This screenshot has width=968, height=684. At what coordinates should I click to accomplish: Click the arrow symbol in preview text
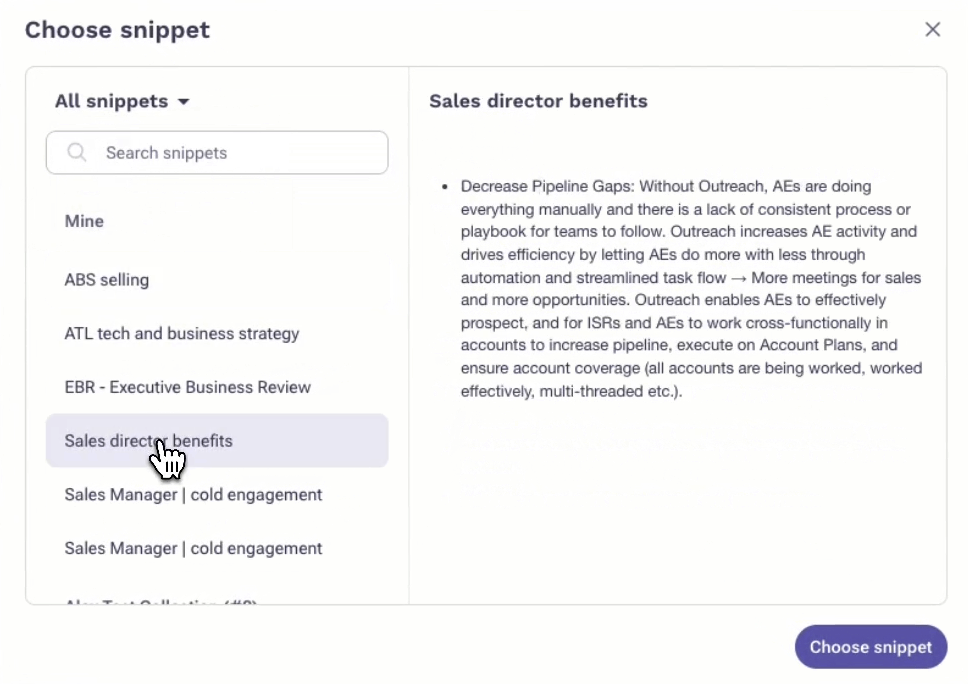pyautogui.click(x=739, y=278)
